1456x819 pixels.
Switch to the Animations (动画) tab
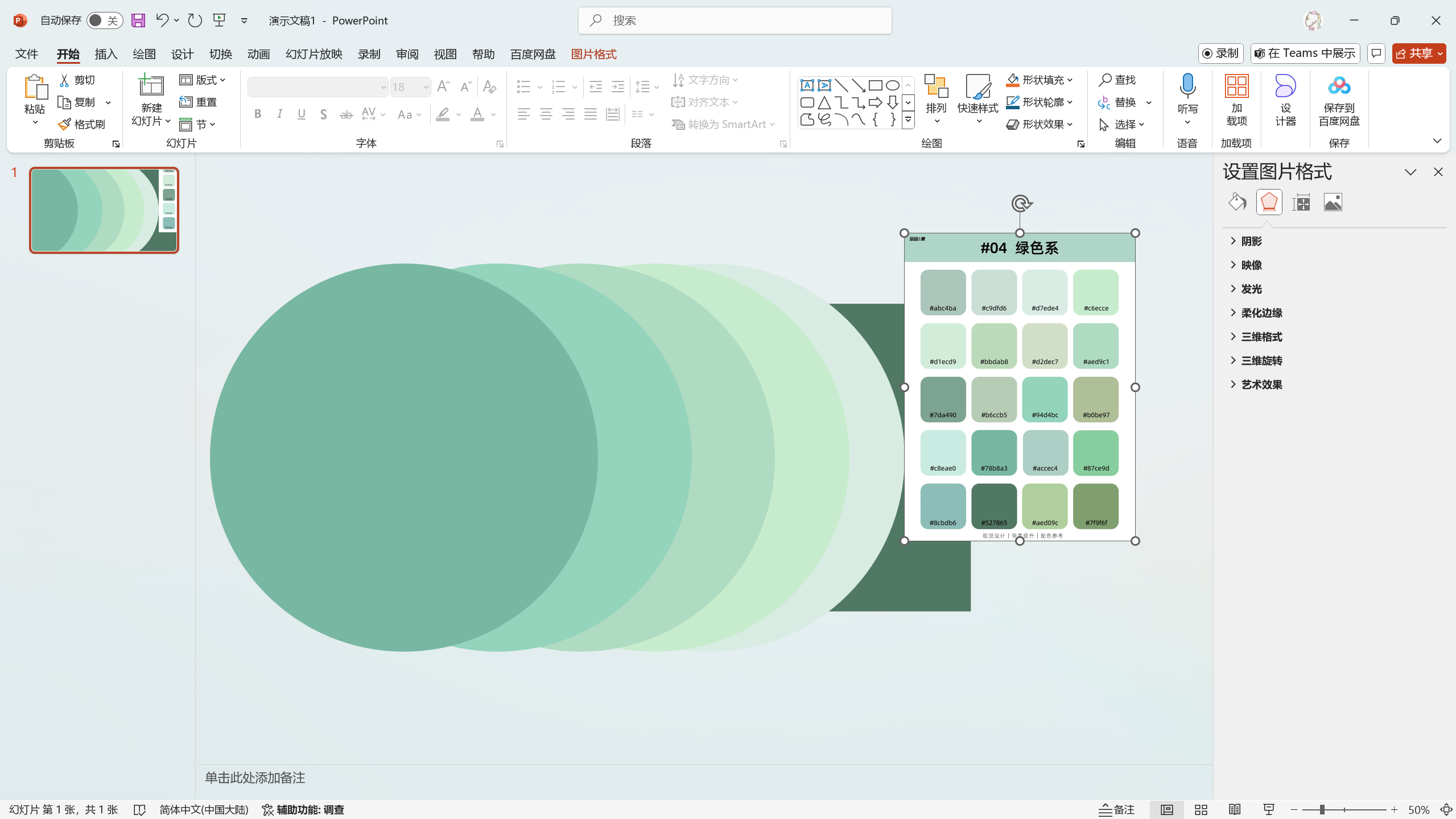click(x=258, y=54)
